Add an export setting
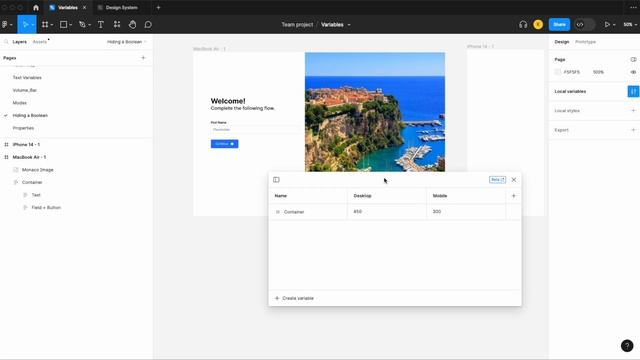Viewport: 640px width, 360px height. click(633, 130)
